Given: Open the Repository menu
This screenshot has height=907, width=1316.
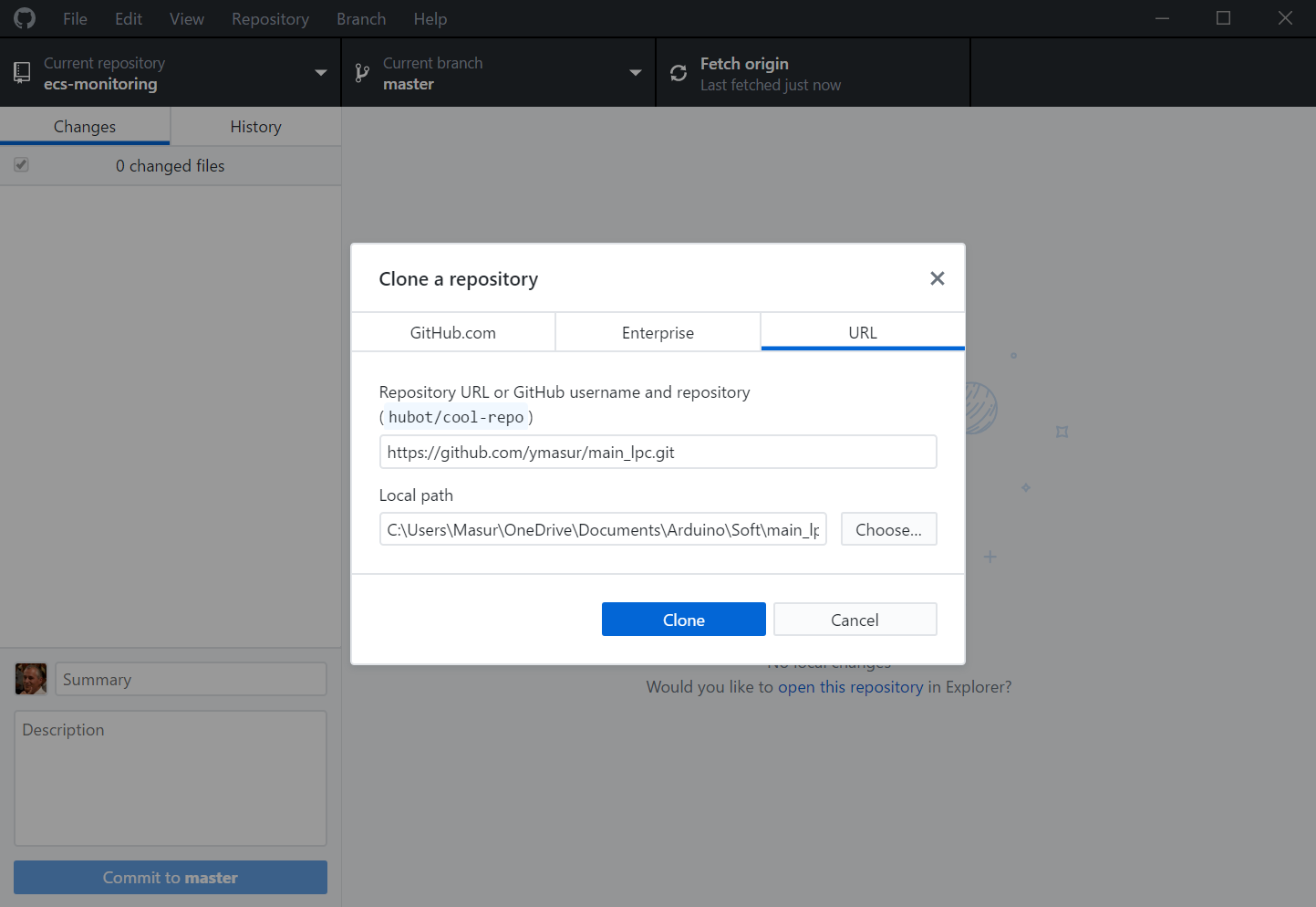Looking at the screenshot, I should 270,18.
